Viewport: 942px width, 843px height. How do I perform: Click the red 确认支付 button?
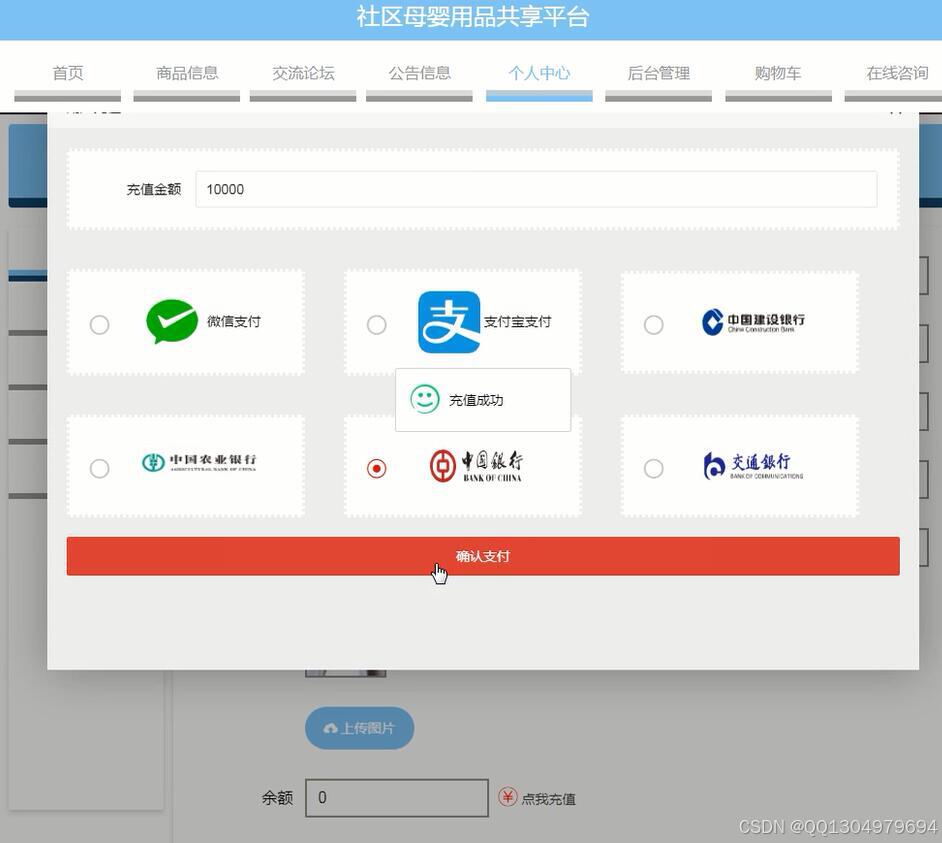(x=483, y=556)
